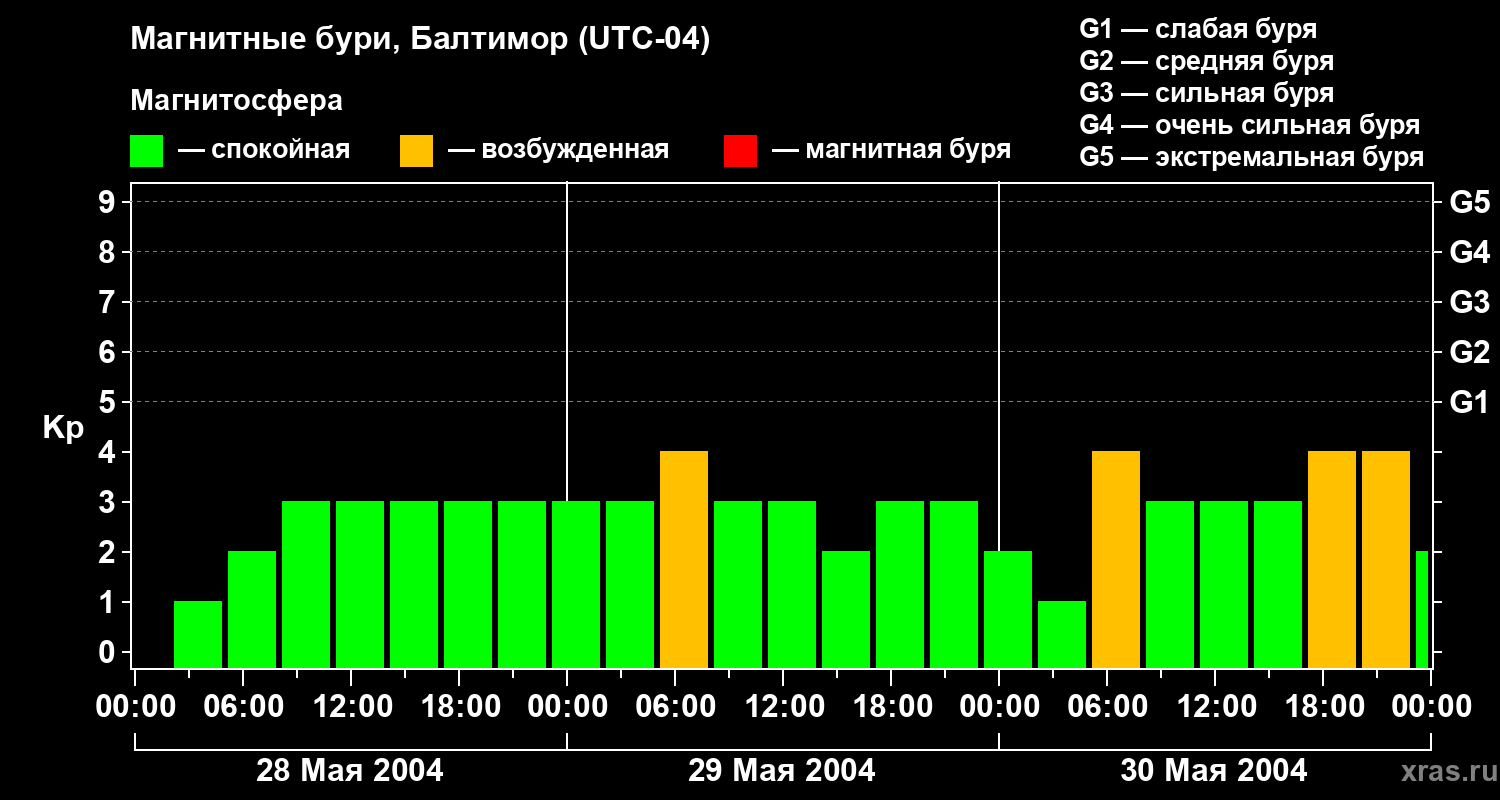The image size is (1500, 800).
Task: Click the 'Kp' axis label
Action: 63,428
